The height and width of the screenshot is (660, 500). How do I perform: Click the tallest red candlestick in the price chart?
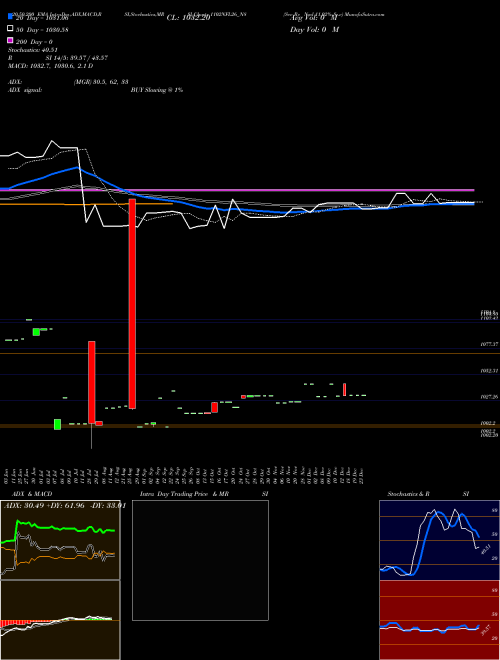132,303
